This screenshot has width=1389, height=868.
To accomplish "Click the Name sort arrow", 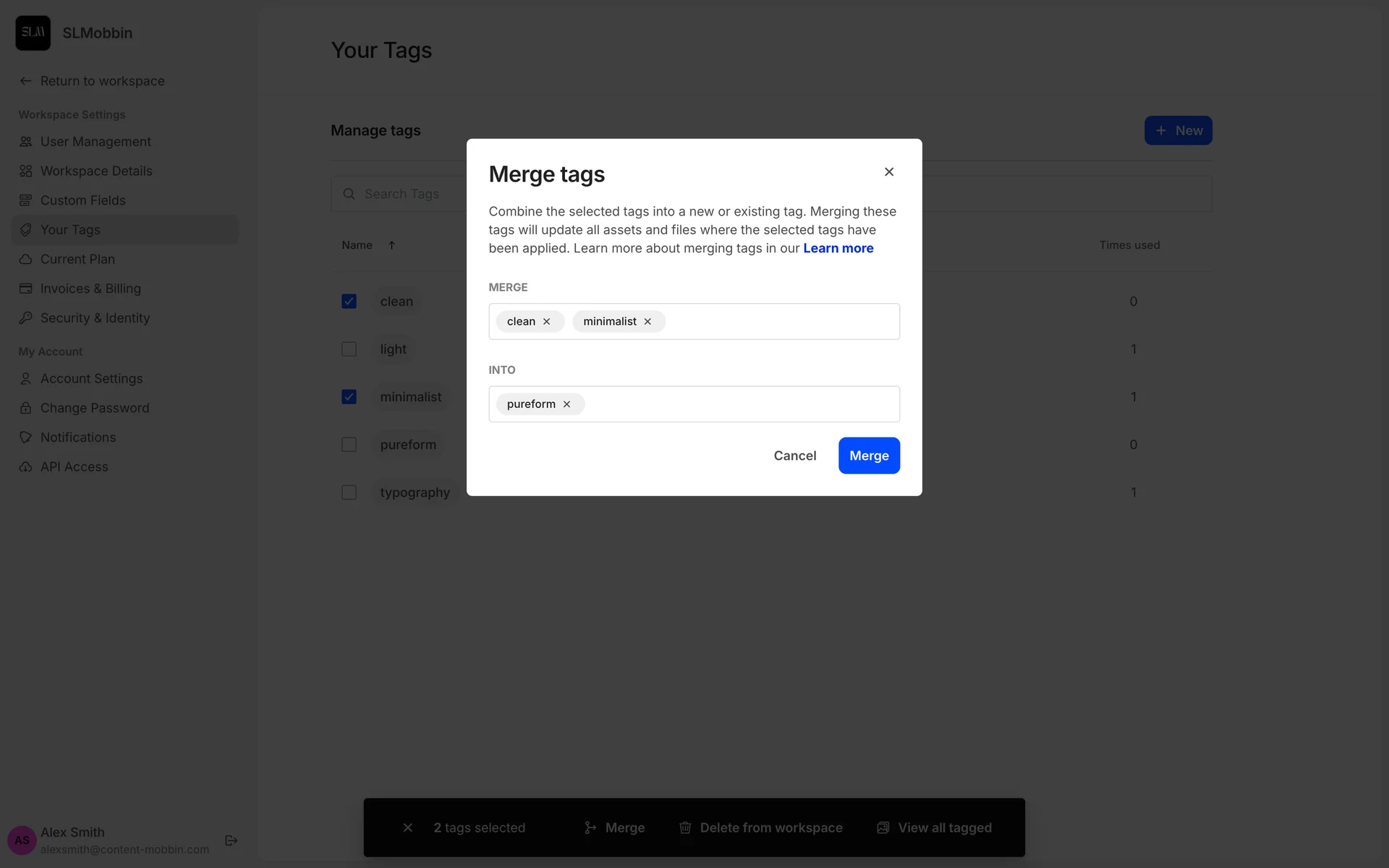I will (391, 245).
